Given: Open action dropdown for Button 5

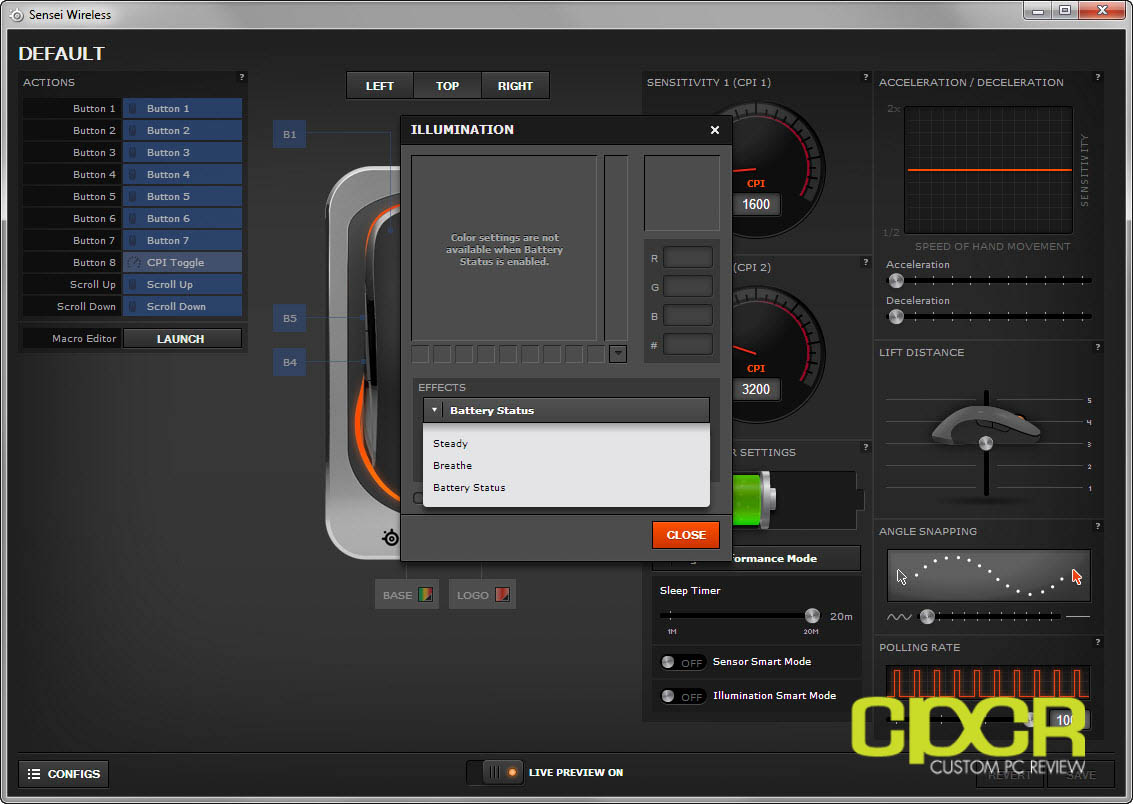Looking at the screenshot, I should 182,196.
